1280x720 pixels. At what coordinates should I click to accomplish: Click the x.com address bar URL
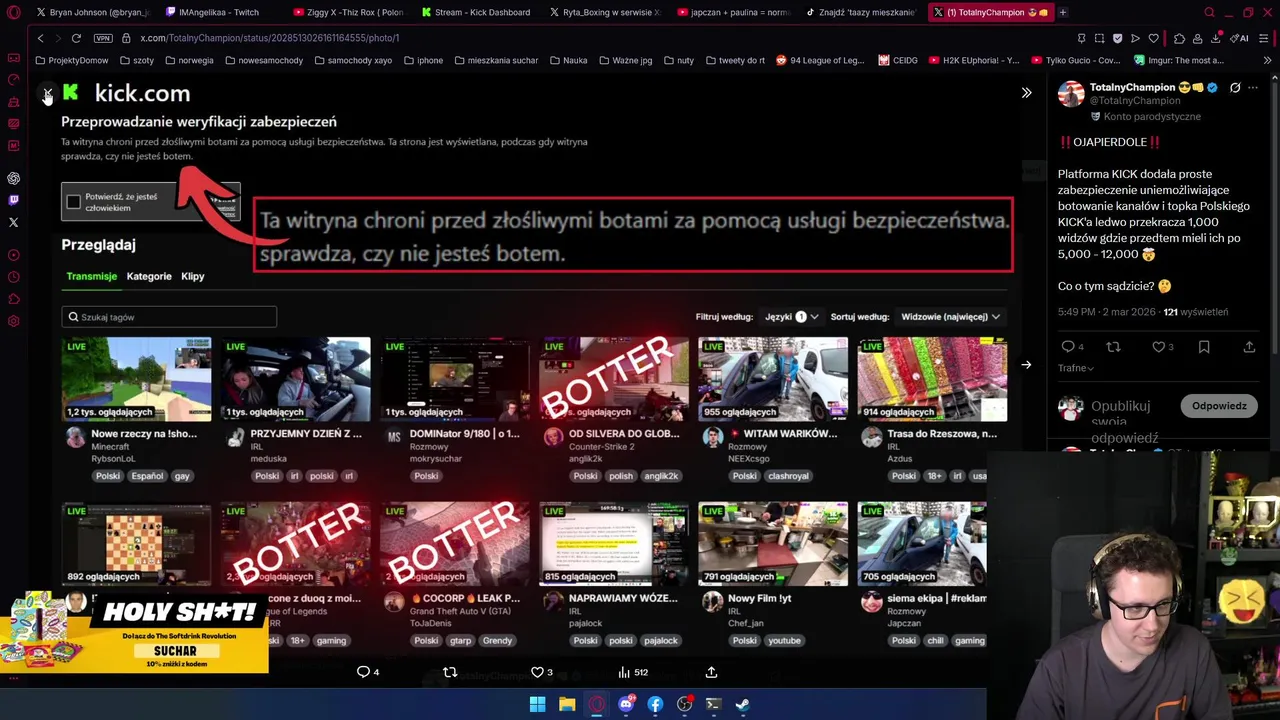270,38
